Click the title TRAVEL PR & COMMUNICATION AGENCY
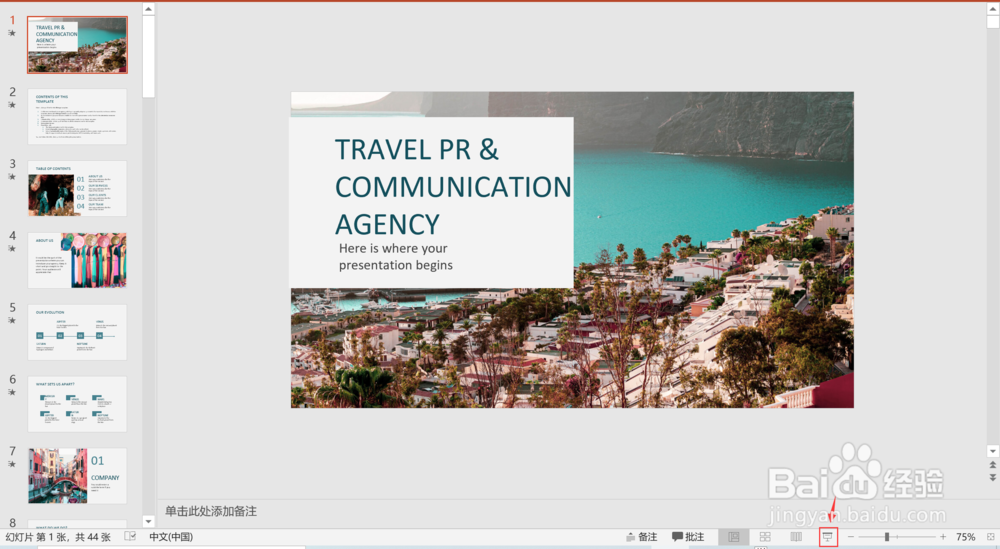 point(453,187)
